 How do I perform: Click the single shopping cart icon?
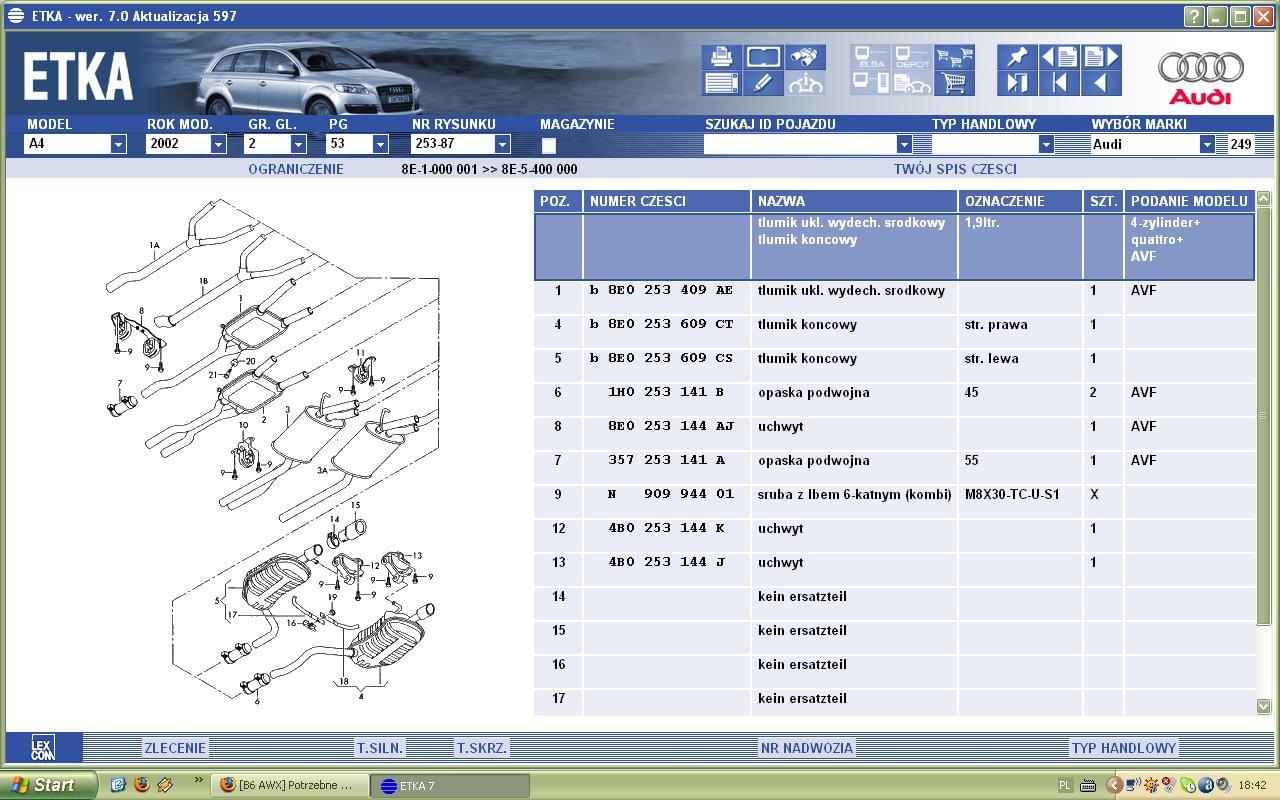pyautogui.click(x=954, y=83)
